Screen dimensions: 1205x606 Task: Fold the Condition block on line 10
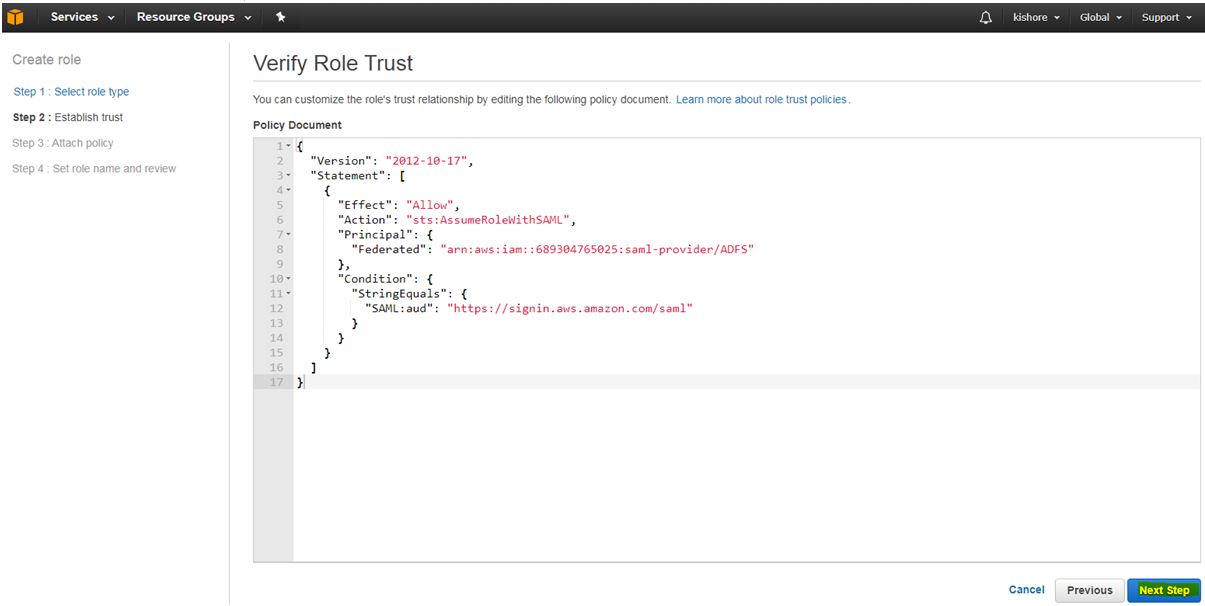tap(288, 279)
